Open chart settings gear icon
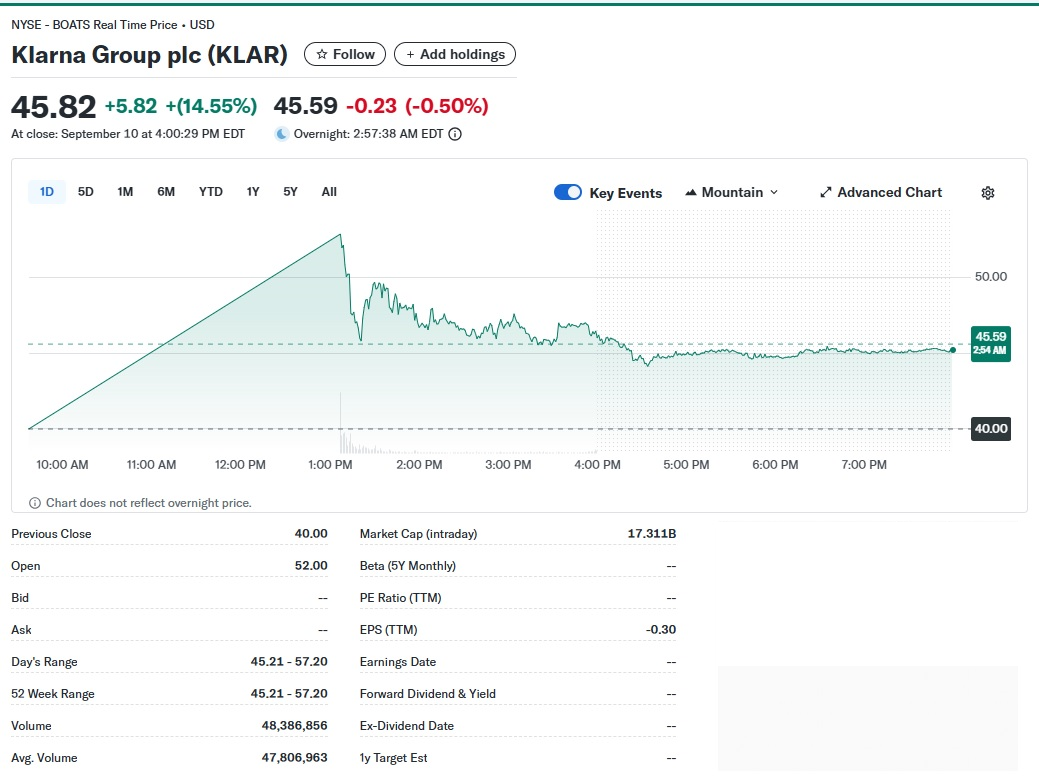 pyautogui.click(x=987, y=193)
